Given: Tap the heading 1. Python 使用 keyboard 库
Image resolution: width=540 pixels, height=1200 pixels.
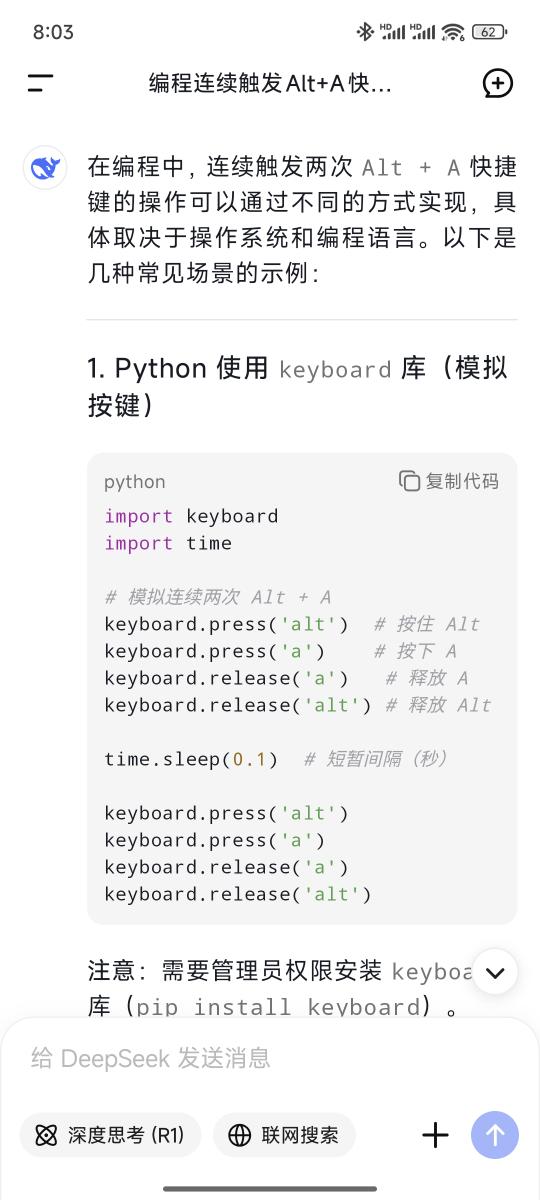Looking at the screenshot, I should pos(298,386).
